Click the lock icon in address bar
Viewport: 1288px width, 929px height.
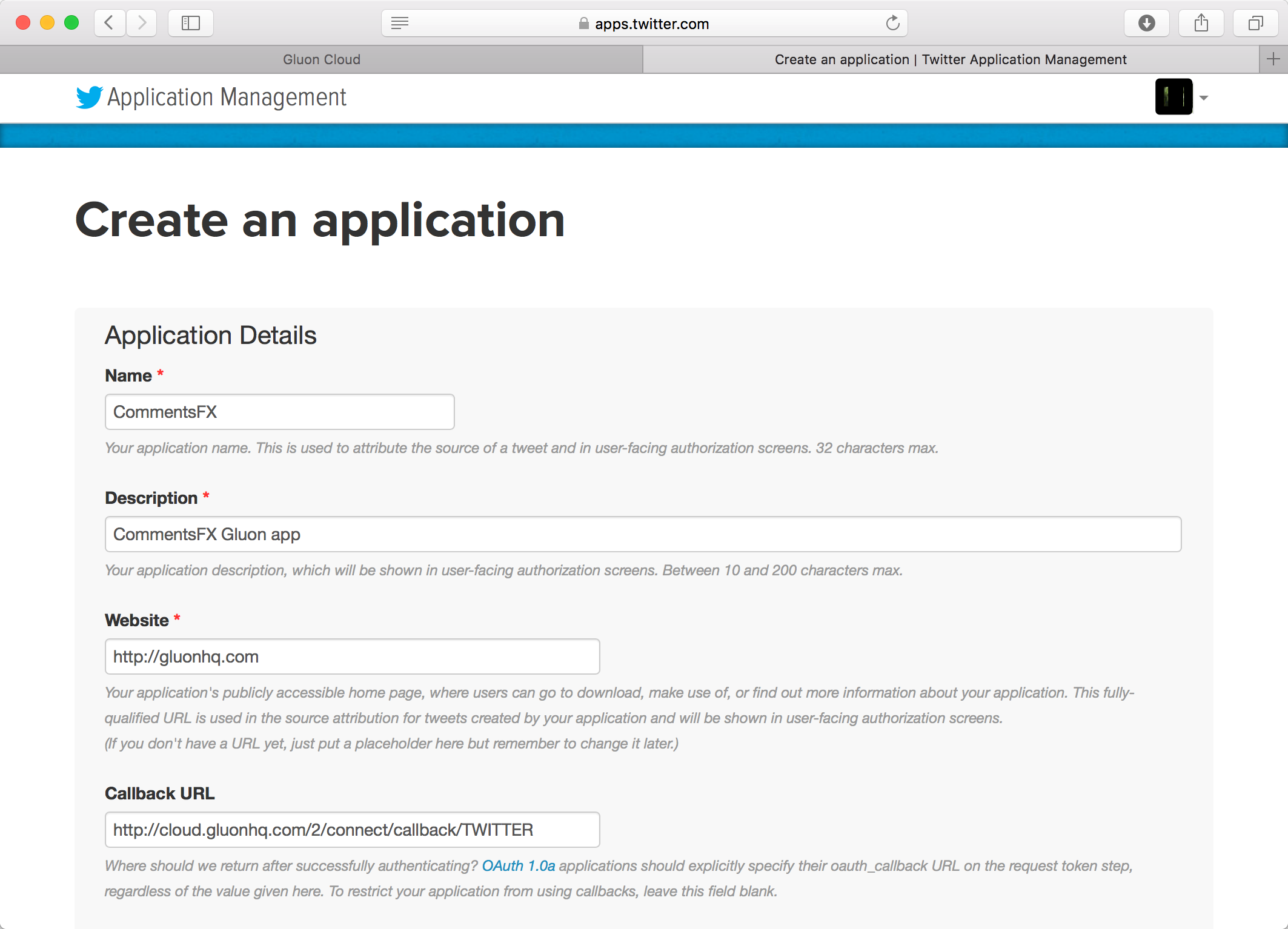tap(583, 24)
